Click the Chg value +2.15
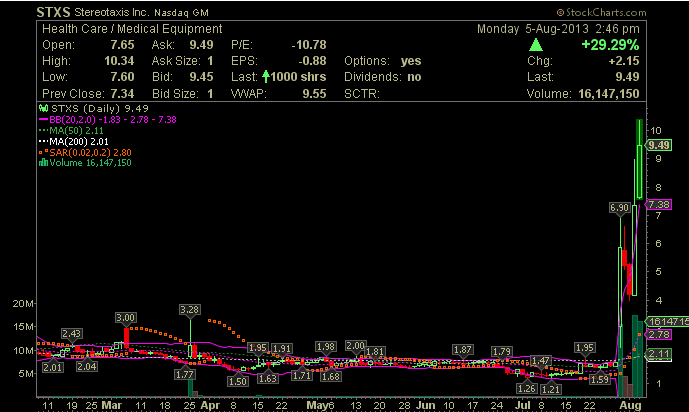Viewport: 689px width, 412px height. coord(624,61)
